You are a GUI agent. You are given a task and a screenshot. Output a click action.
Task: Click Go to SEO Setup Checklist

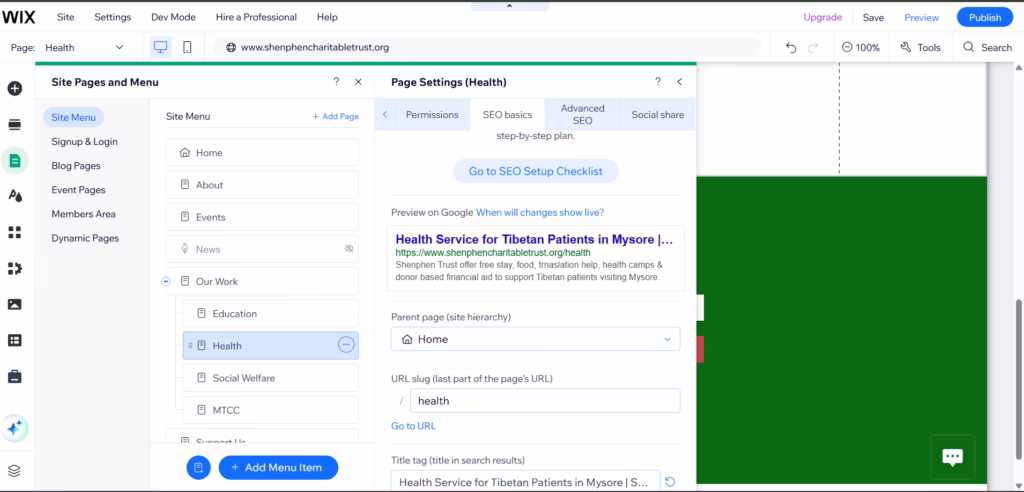pyautogui.click(x=536, y=171)
